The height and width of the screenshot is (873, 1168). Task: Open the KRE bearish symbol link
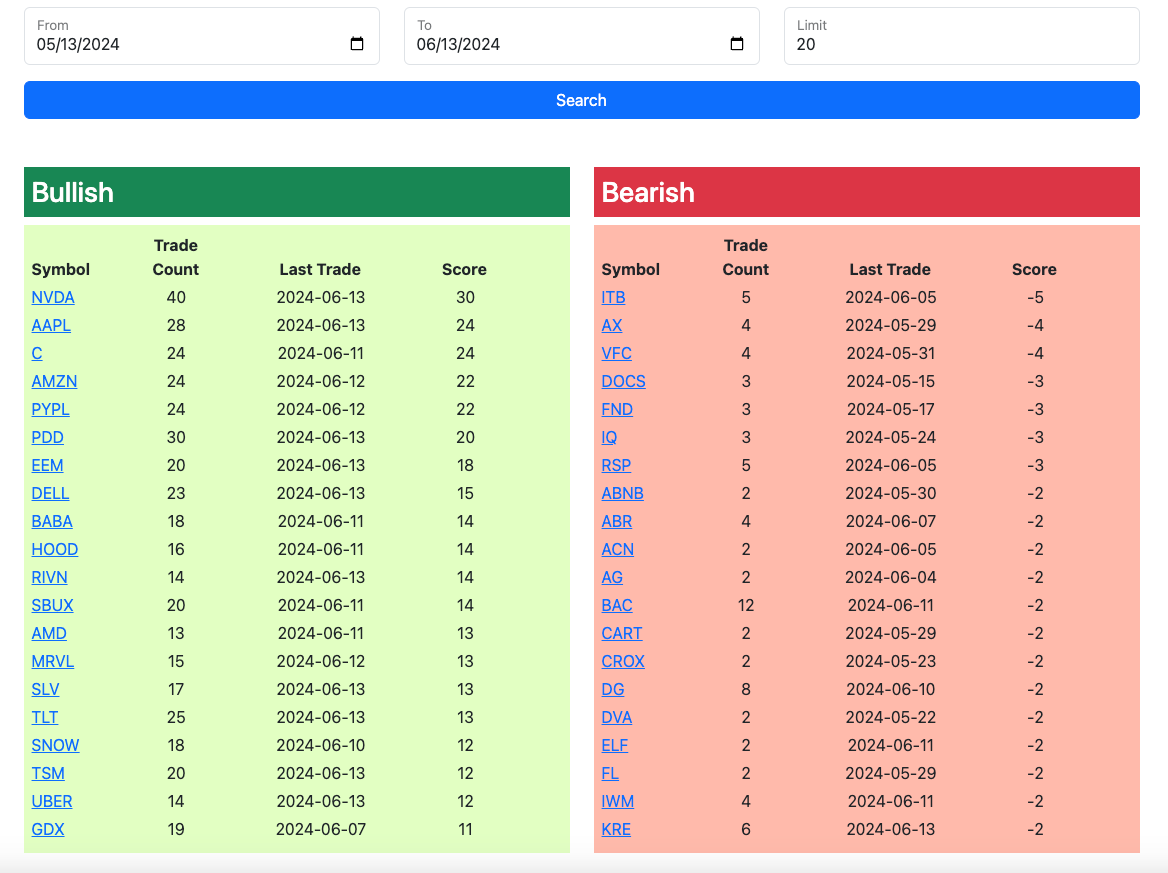pyautogui.click(x=616, y=829)
